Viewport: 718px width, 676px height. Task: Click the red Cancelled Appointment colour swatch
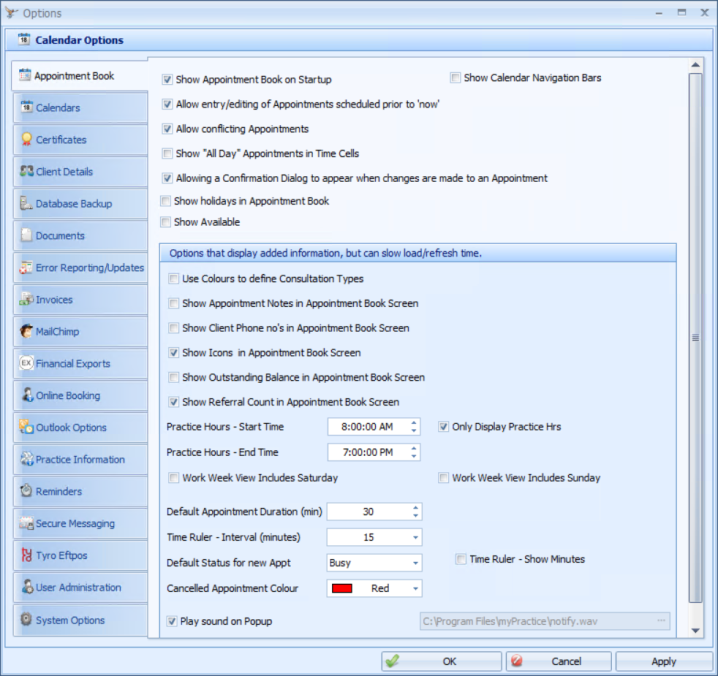[x=342, y=589]
